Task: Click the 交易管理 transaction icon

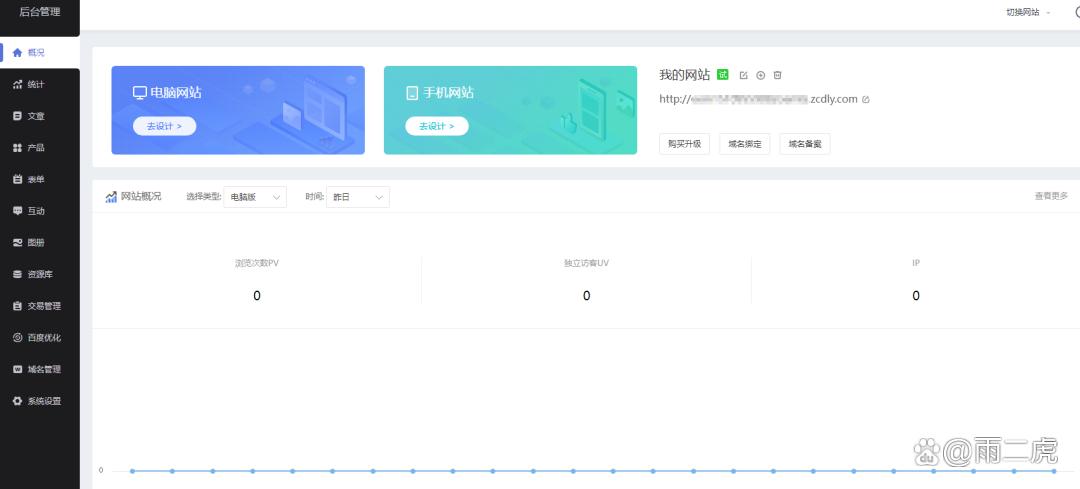Action: (x=17, y=306)
